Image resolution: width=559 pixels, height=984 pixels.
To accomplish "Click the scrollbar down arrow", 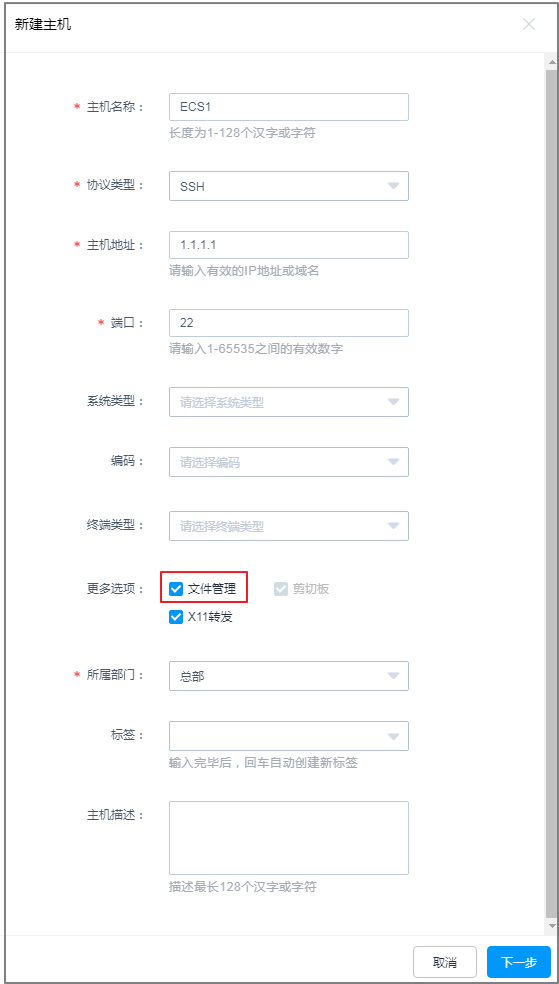I will click(x=552, y=926).
